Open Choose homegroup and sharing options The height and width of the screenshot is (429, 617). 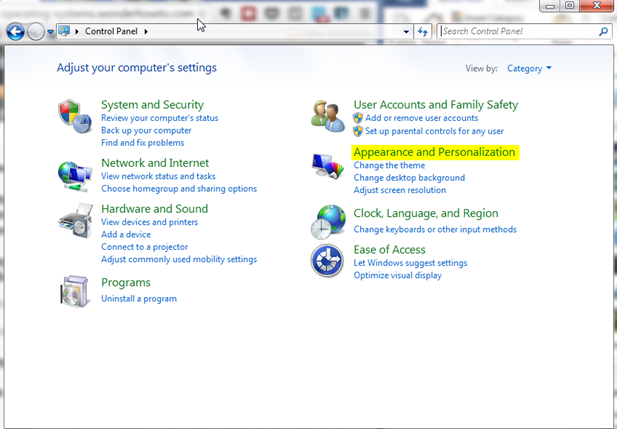pos(179,189)
